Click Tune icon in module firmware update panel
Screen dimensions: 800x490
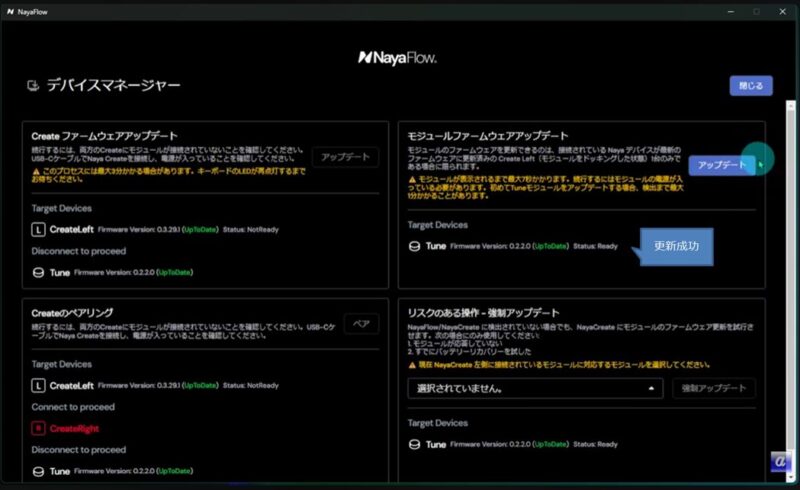[x=414, y=246]
